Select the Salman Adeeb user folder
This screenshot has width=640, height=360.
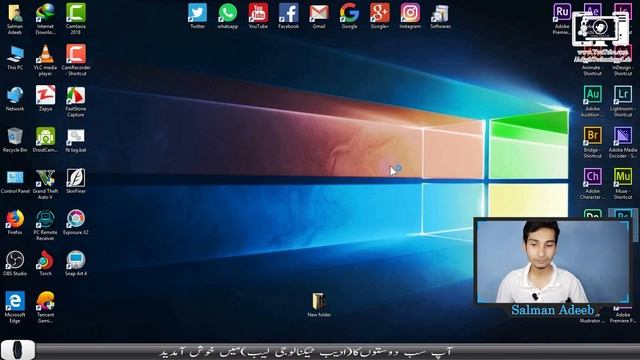point(15,13)
